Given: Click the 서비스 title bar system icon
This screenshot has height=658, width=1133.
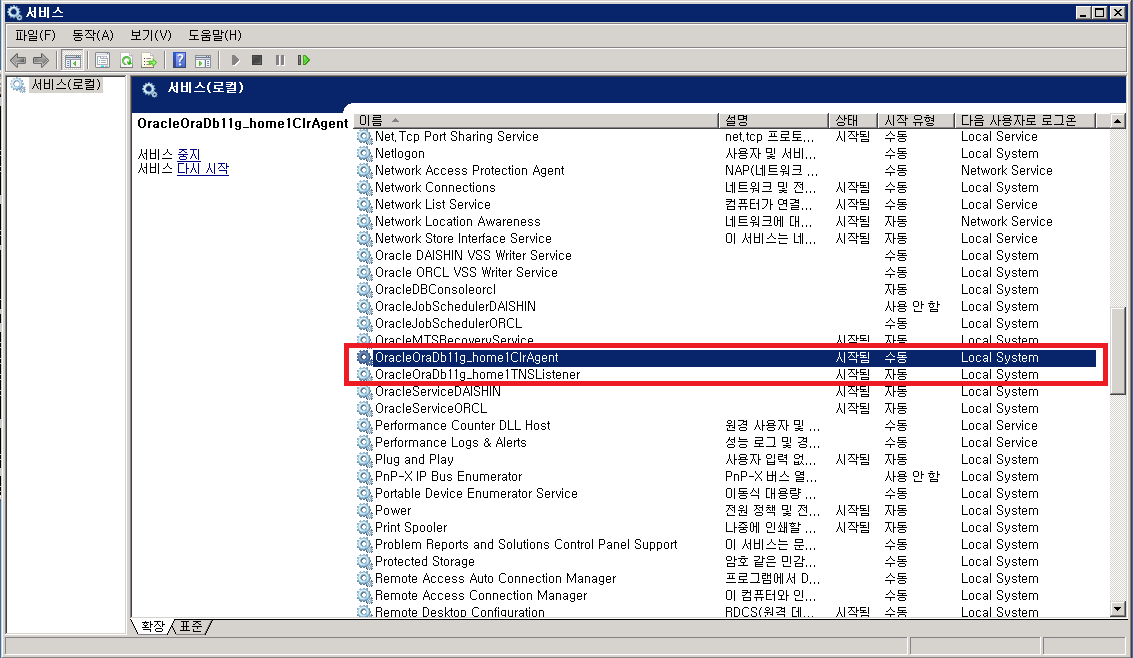Looking at the screenshot, I should click(14, 12).
